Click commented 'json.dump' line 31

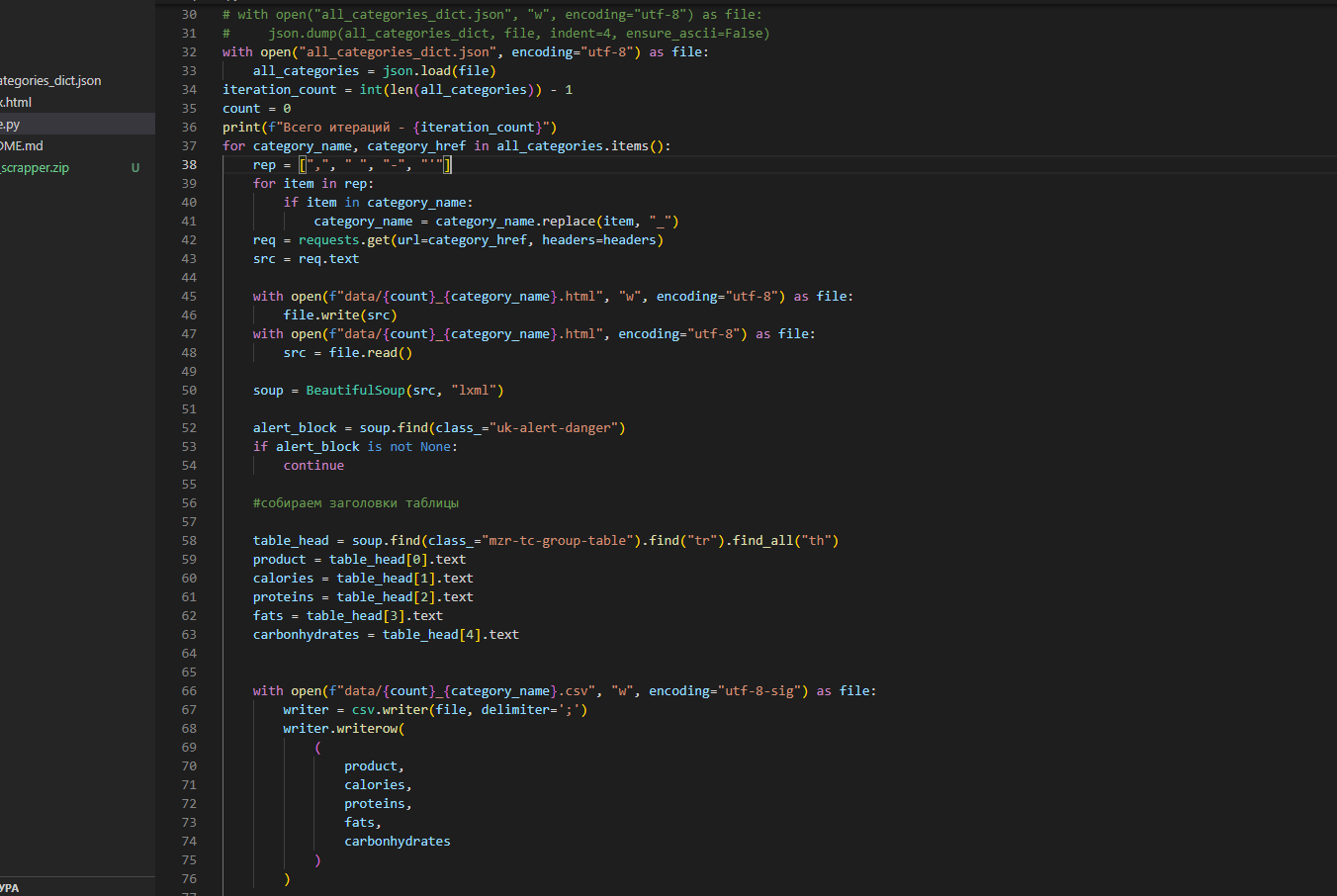point(496,33)
